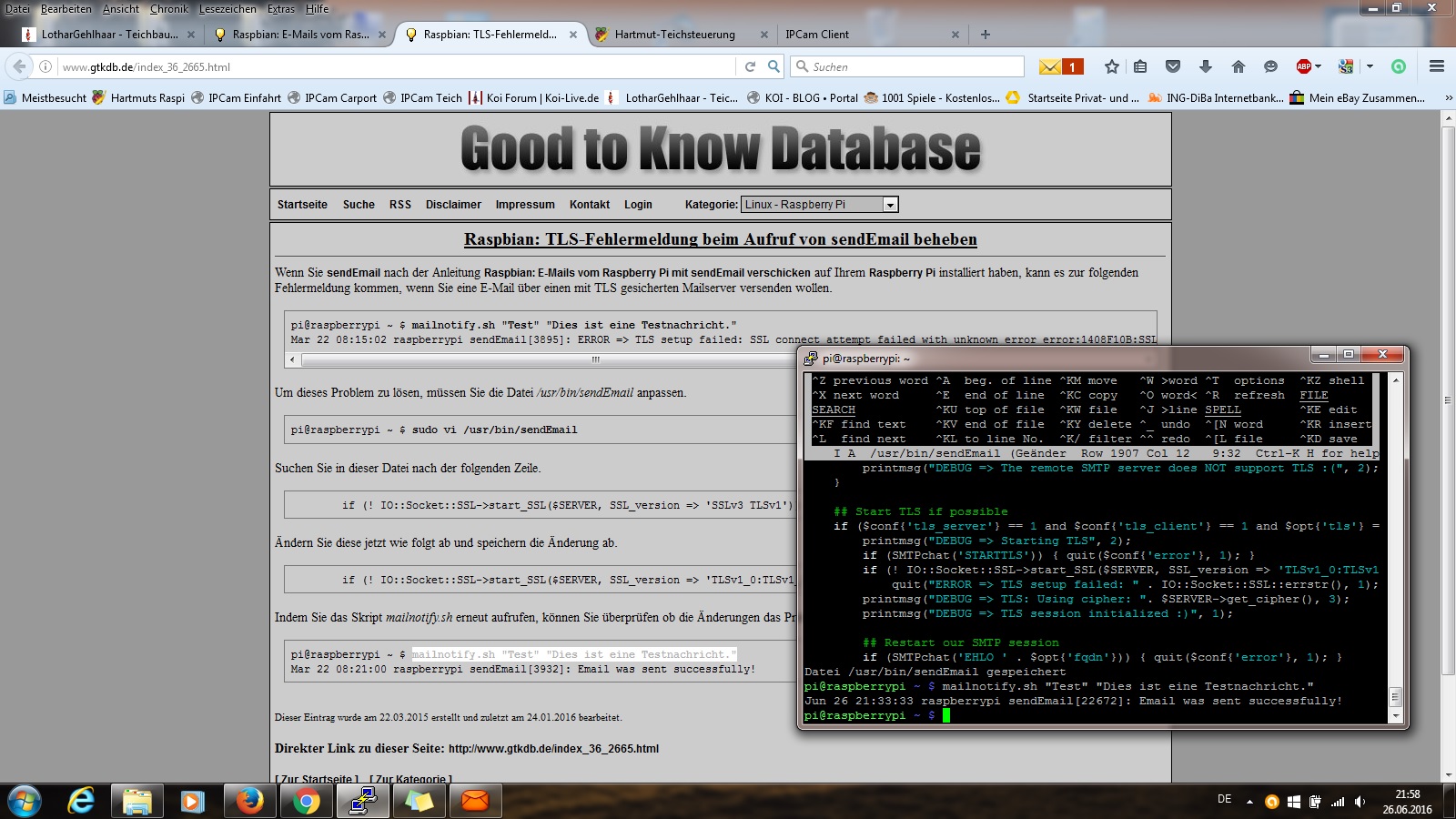Launch PuTTY from the taskbar

[362, 801]
